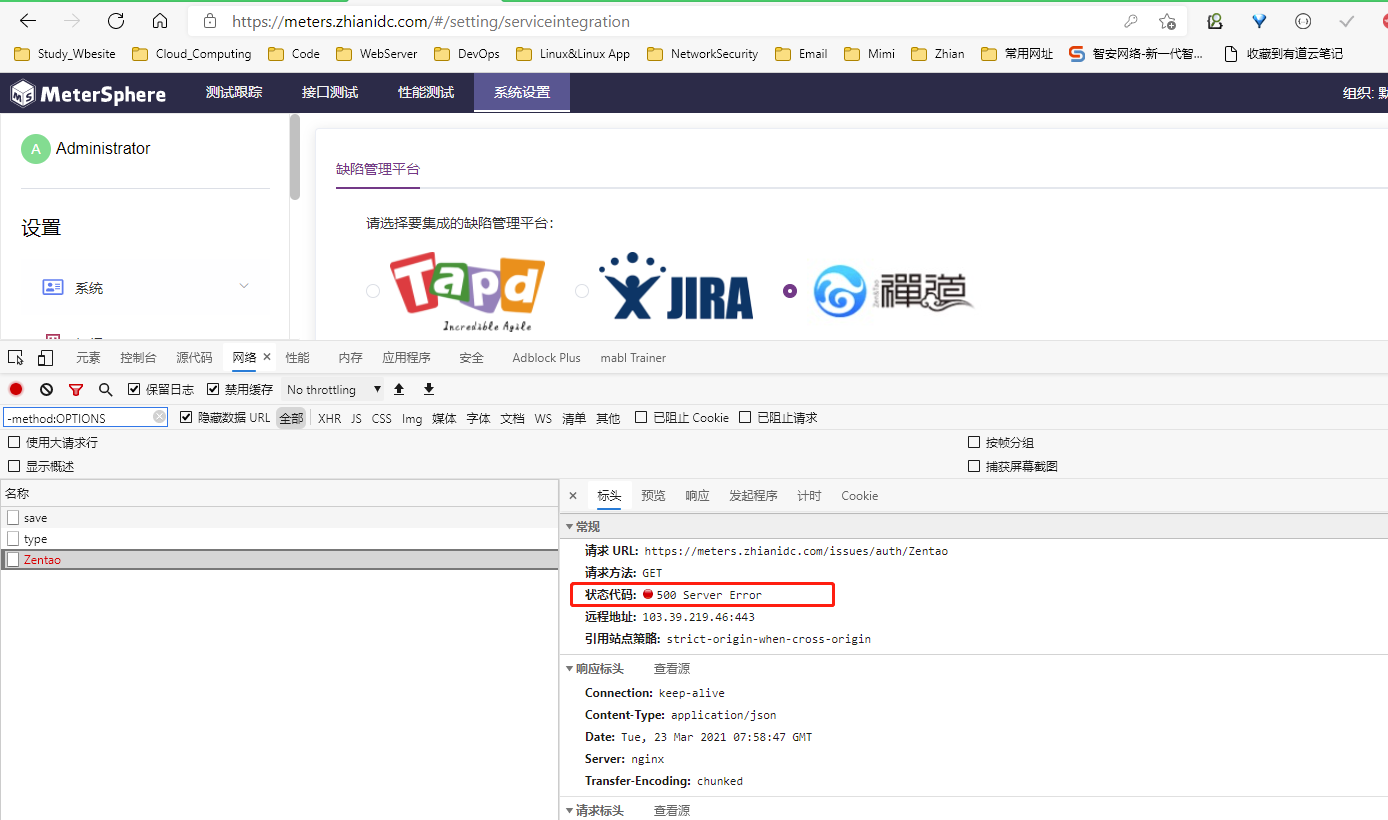Collapse the 系统 section in the sidebar

(x=244, y=287)
